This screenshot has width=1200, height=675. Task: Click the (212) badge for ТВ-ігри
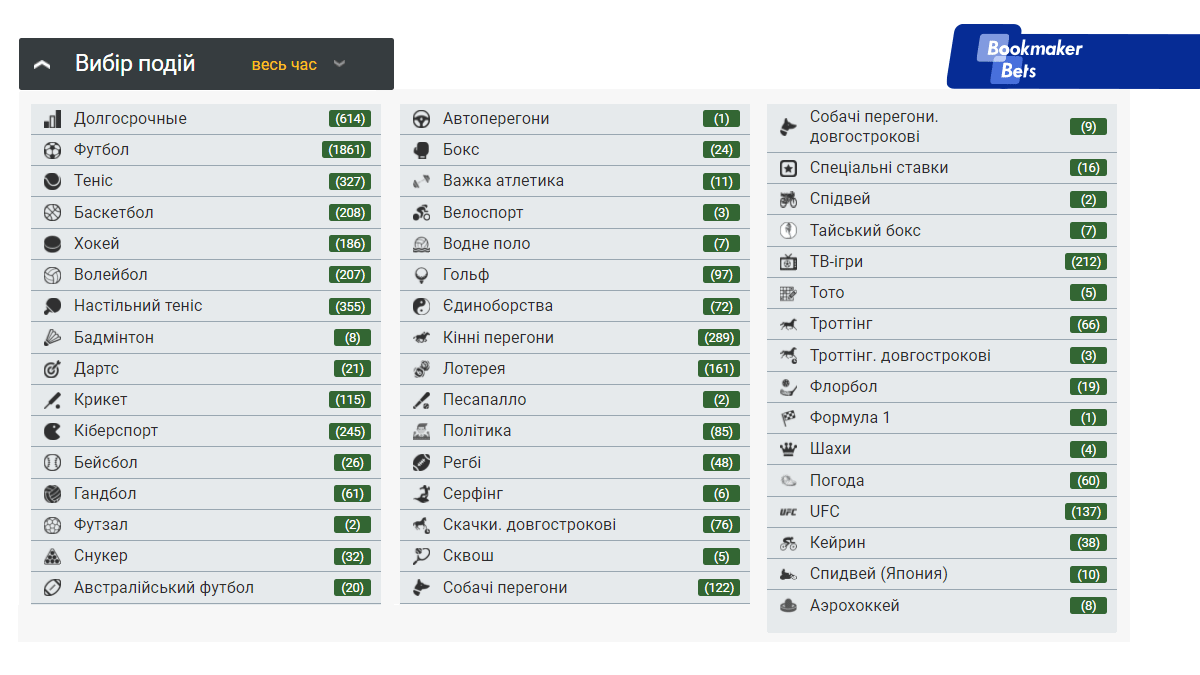click(x=1086, y=262)
